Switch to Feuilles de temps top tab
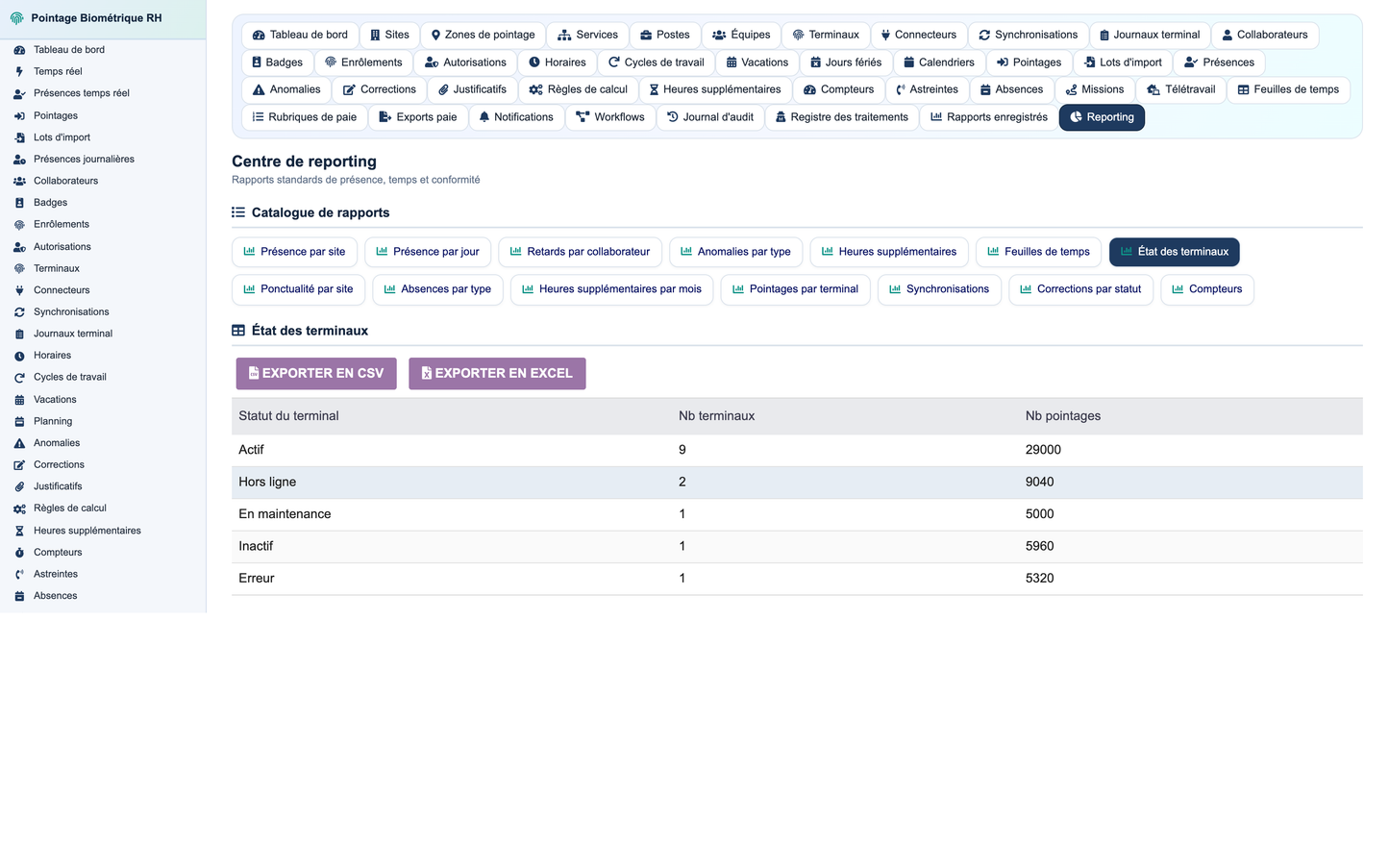The image size is (1389, 868). click(x=1288, y=89)
